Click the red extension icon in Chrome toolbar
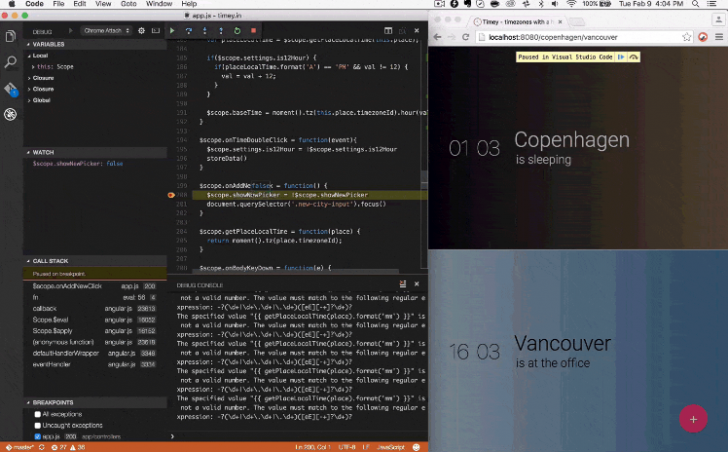Screen dimensions: 728x452 point(703,37)
